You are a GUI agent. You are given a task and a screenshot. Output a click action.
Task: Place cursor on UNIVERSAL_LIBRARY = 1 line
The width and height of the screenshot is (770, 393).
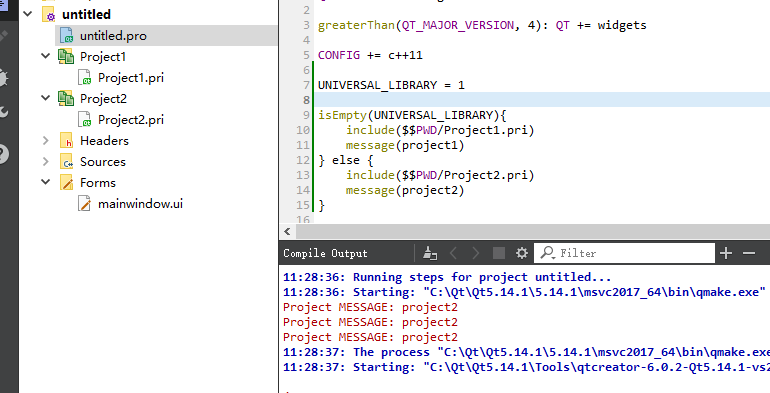point(391,85)
